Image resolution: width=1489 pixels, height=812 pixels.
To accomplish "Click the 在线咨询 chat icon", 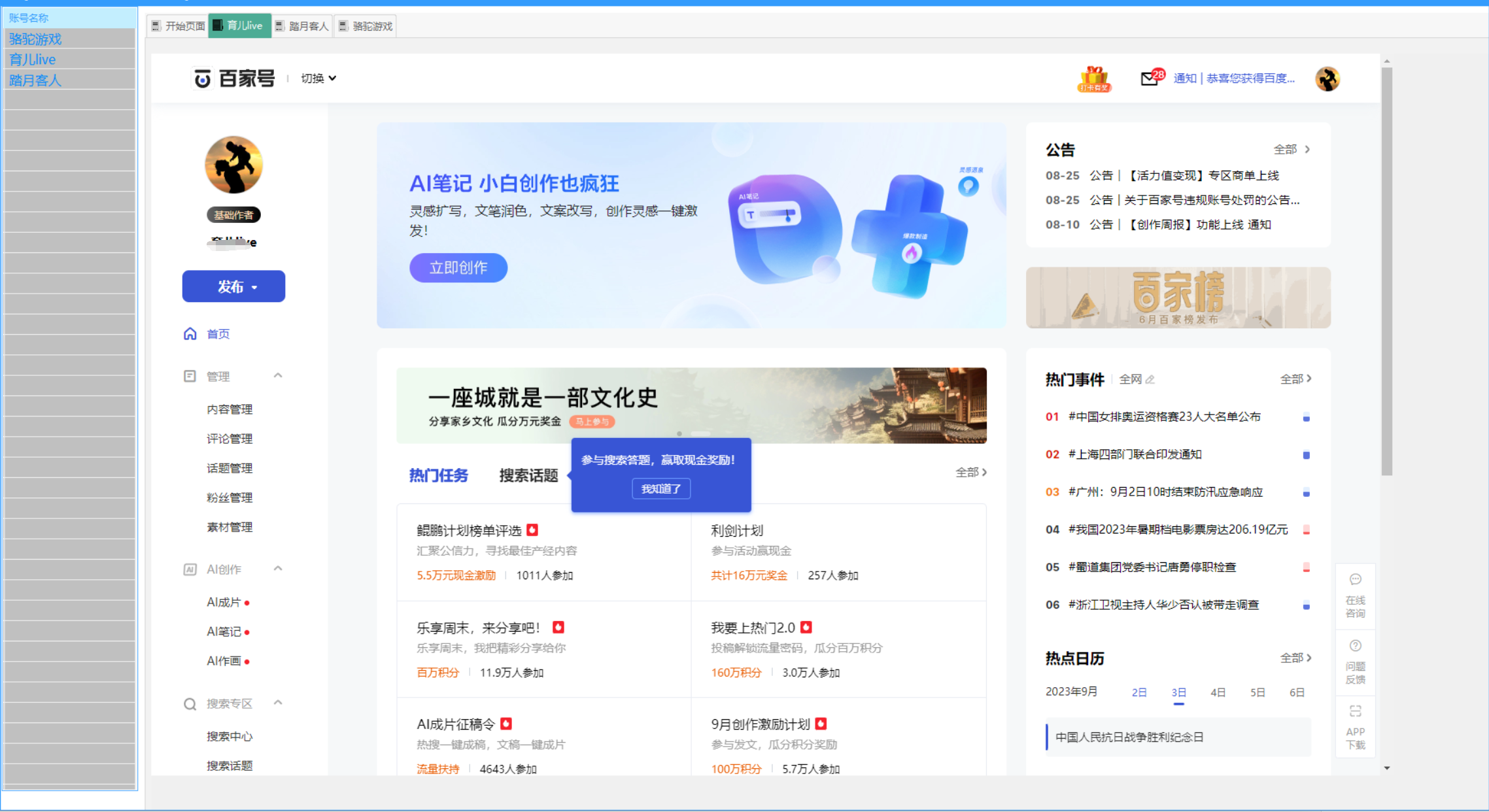I will coord(1356,579).
